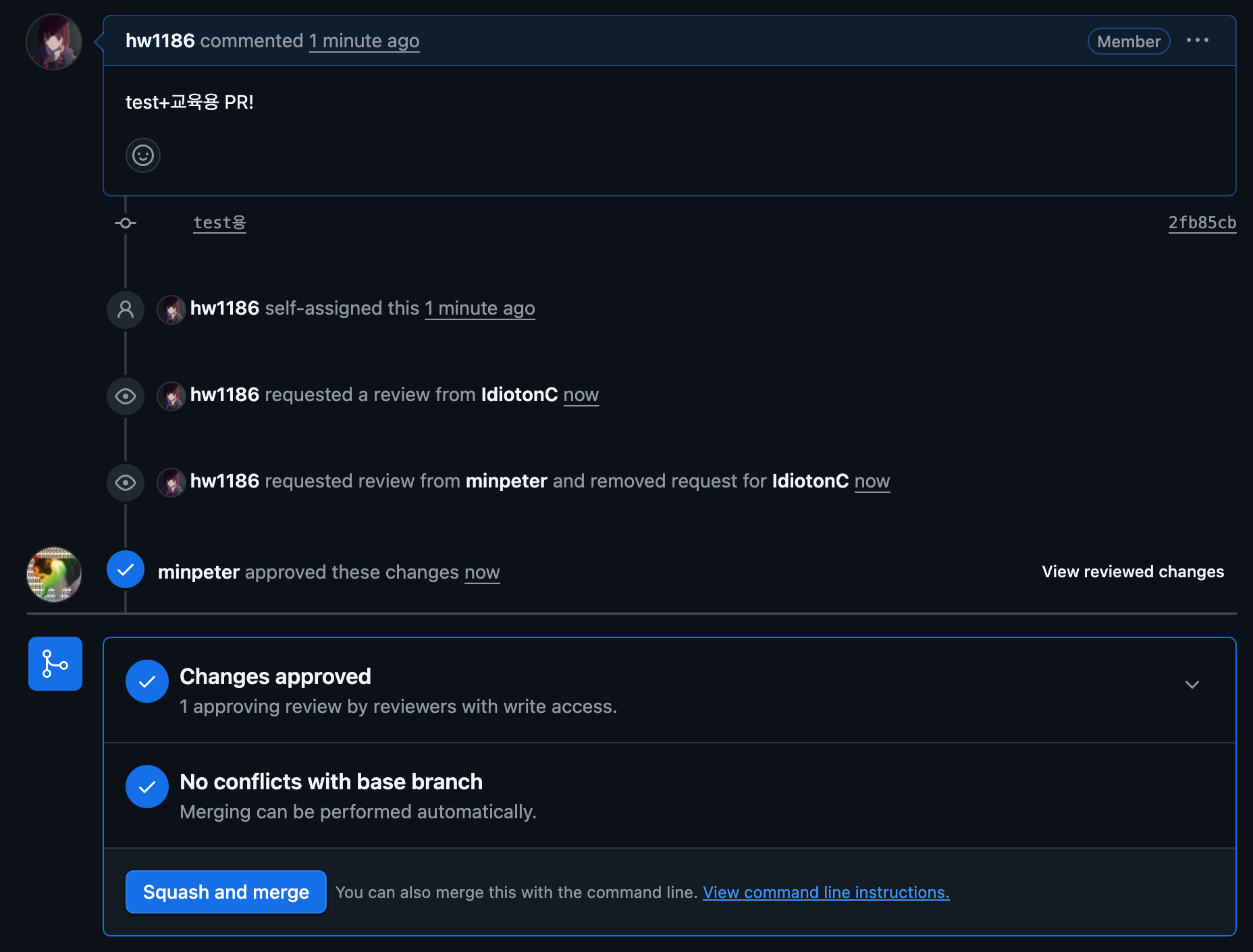The image size is (1253, 952).
Task: Click the eye icon beside minpeter review request
Action: (x=126, y=483)
